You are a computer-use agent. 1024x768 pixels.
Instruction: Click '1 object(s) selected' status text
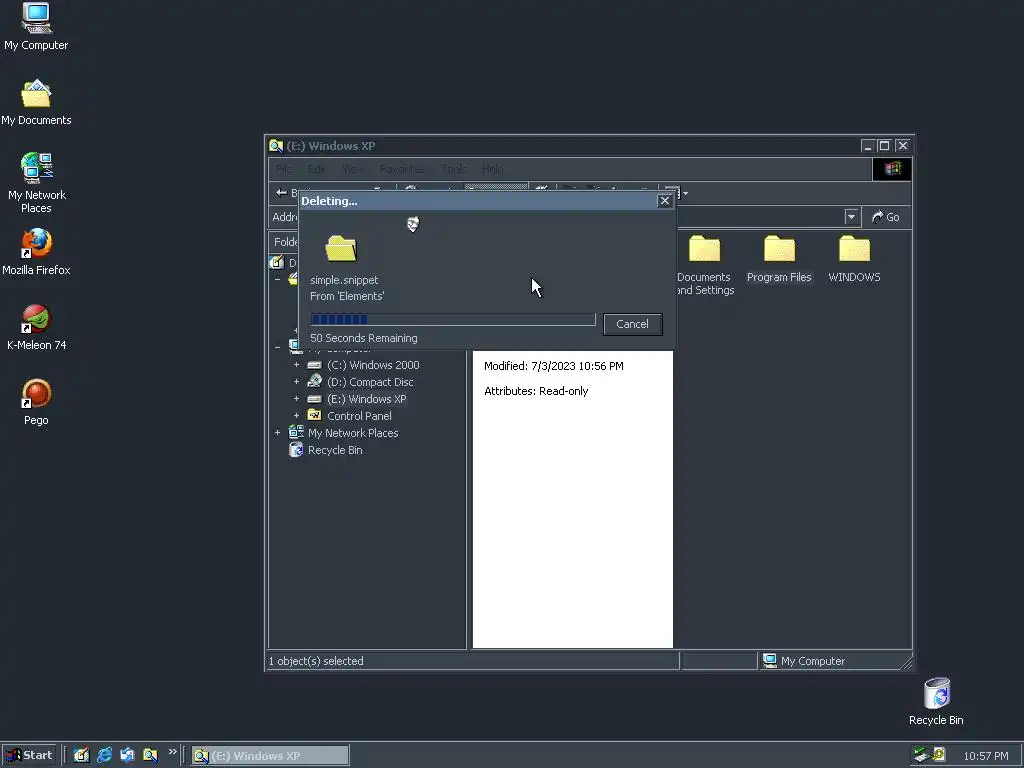(316, 662)
